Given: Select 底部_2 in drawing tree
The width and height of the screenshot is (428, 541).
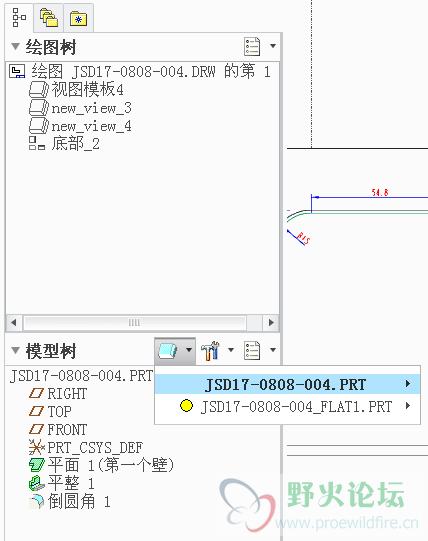Looking at the screenshot, I should click(76, 144).
